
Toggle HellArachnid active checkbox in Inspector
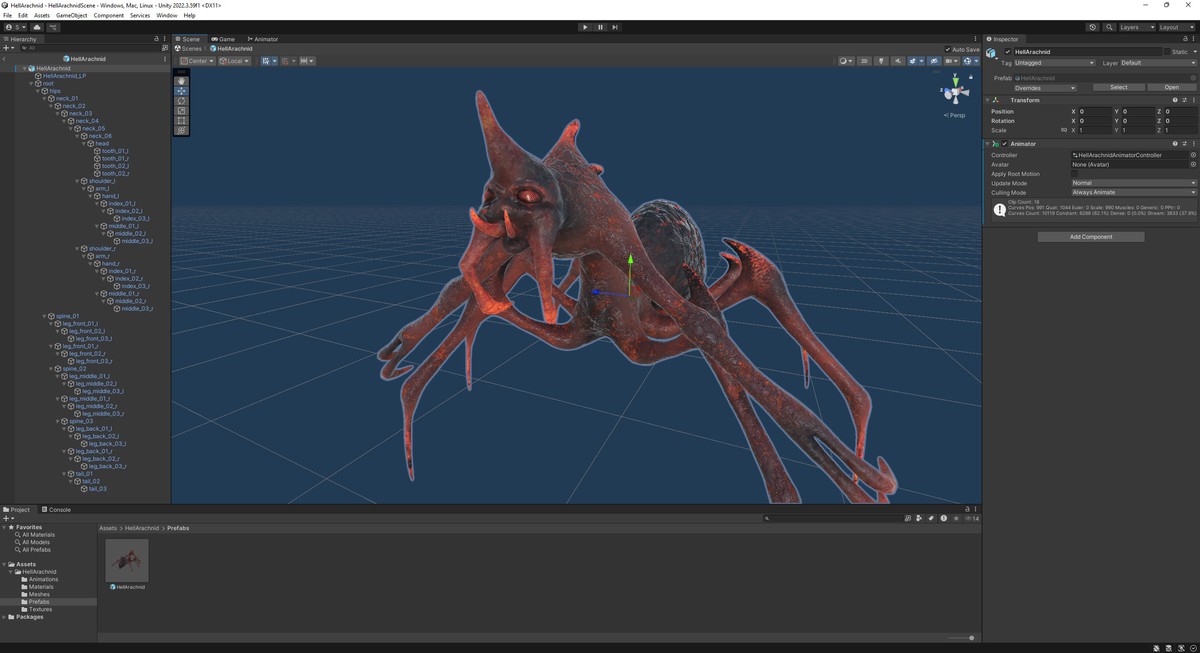coord(1008,52)
